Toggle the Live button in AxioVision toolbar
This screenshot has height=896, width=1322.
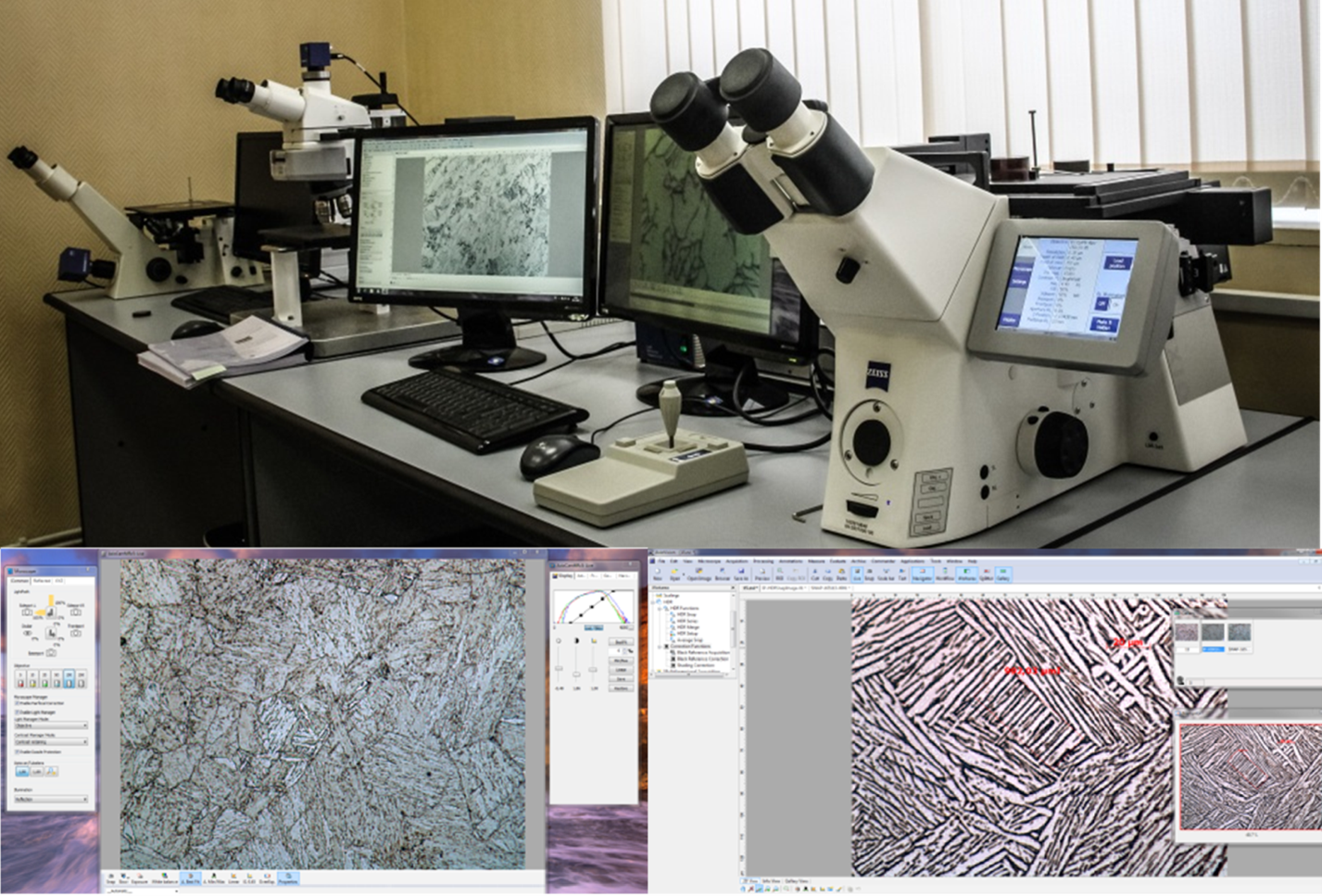857,574
